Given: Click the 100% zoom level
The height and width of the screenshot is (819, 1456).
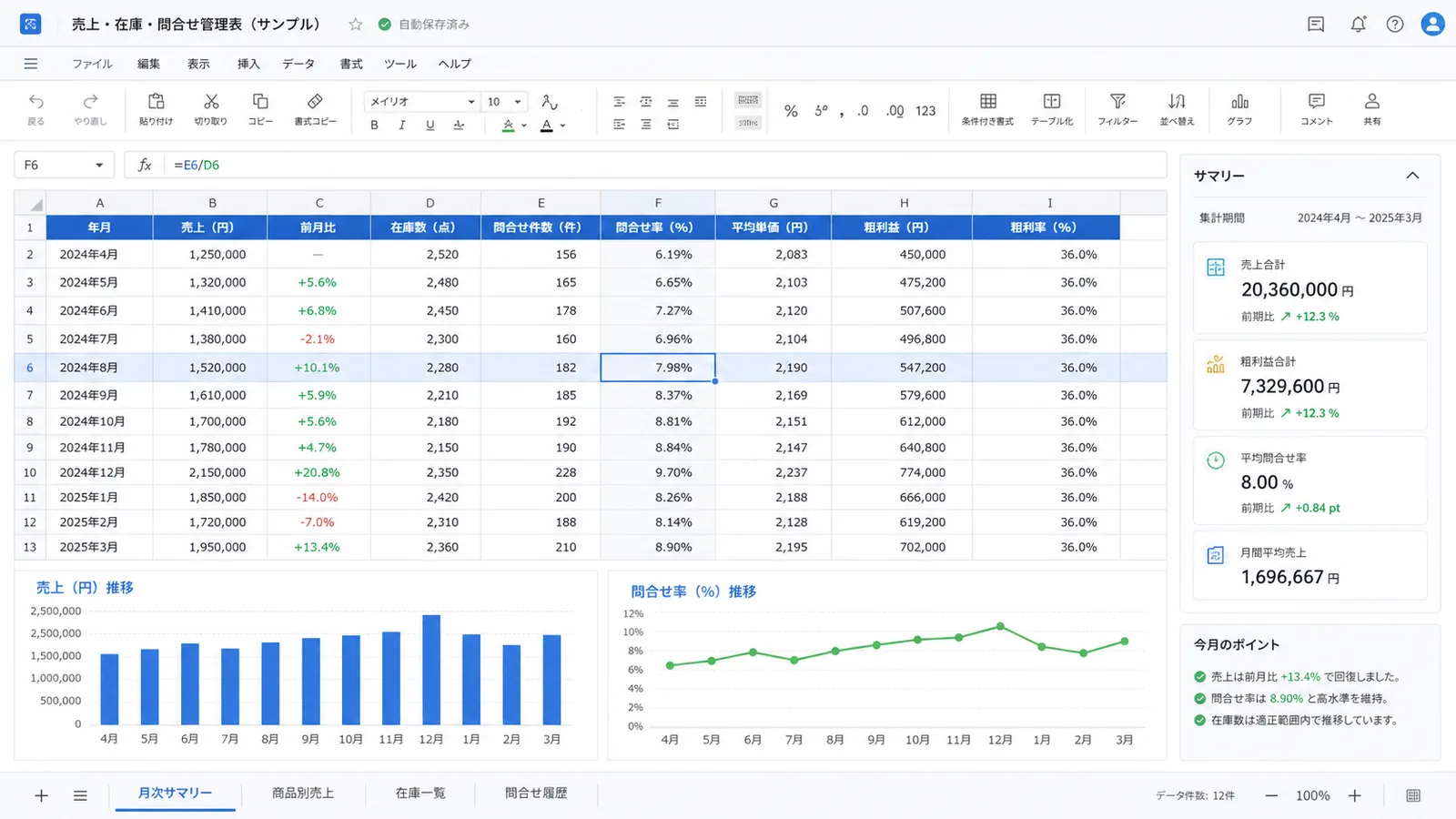Looking at the screenshot, I should point(1313,795).
